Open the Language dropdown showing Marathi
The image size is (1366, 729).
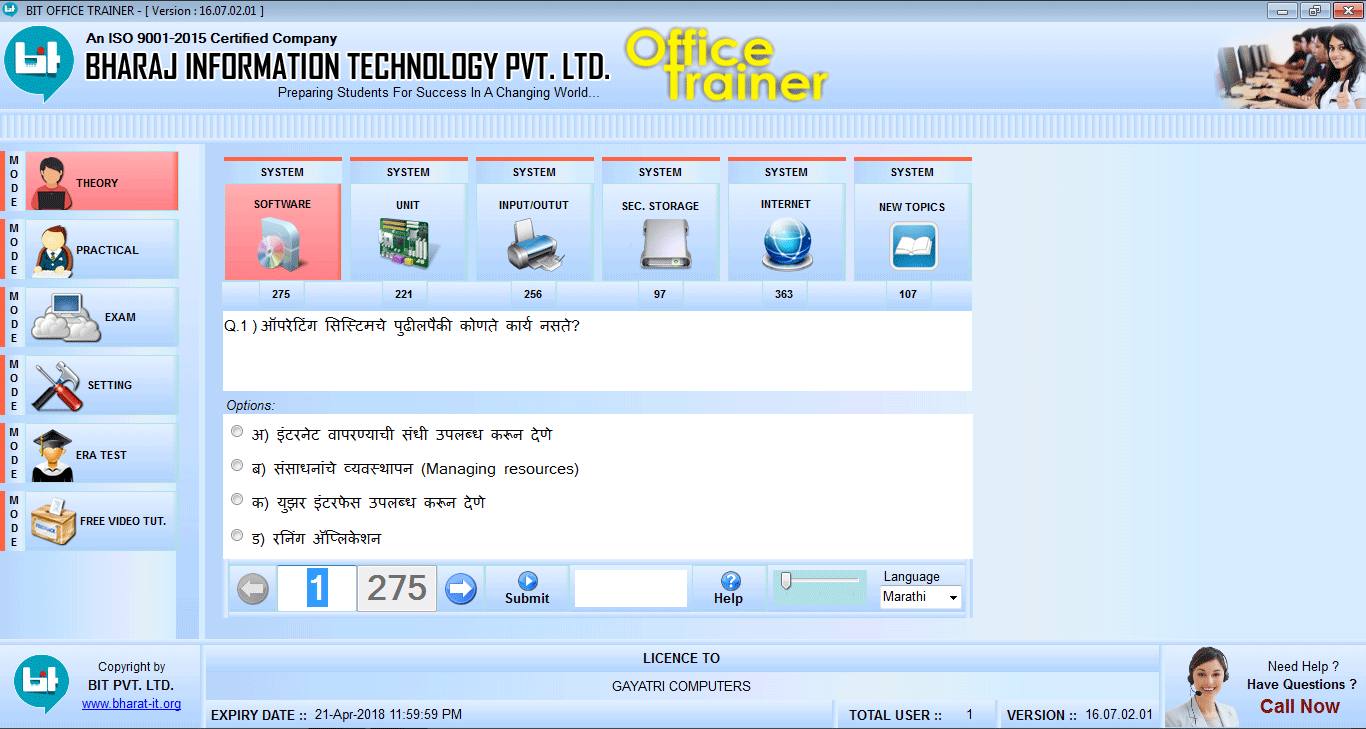click(921, 597)
